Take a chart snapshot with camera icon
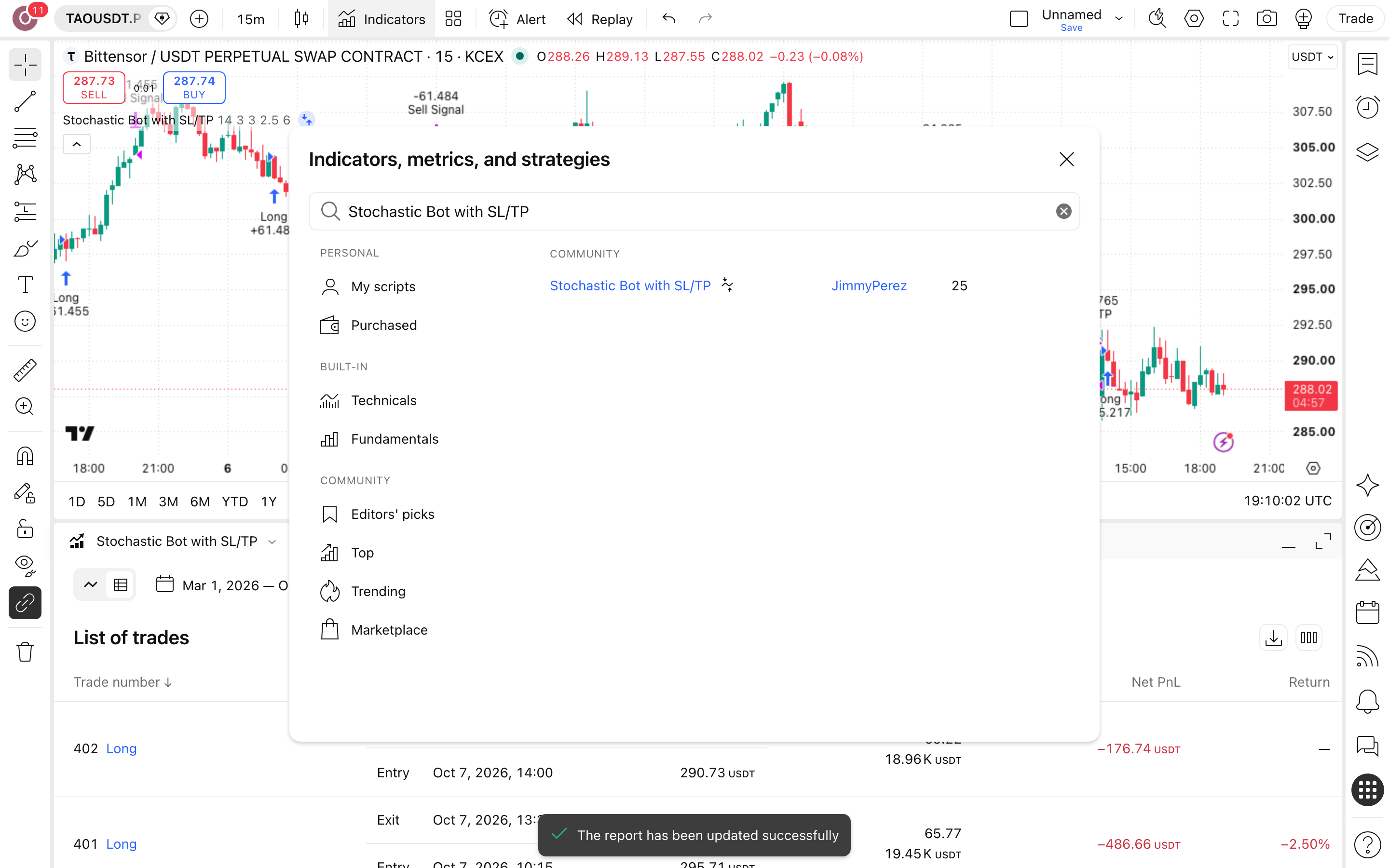 pos(1266,19)
